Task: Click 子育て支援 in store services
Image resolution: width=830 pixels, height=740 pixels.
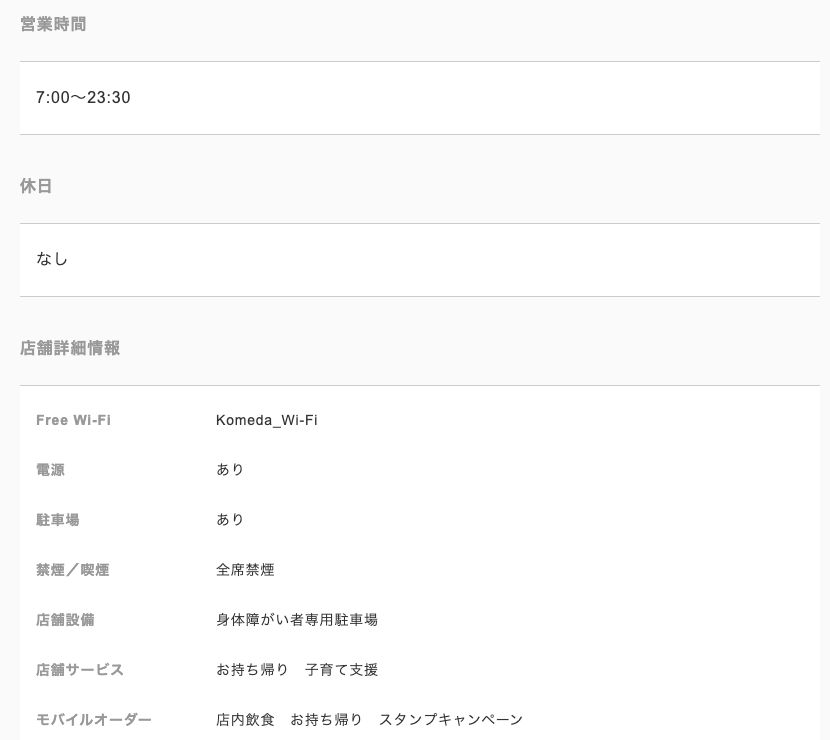Action: click(x=341, y=670)
